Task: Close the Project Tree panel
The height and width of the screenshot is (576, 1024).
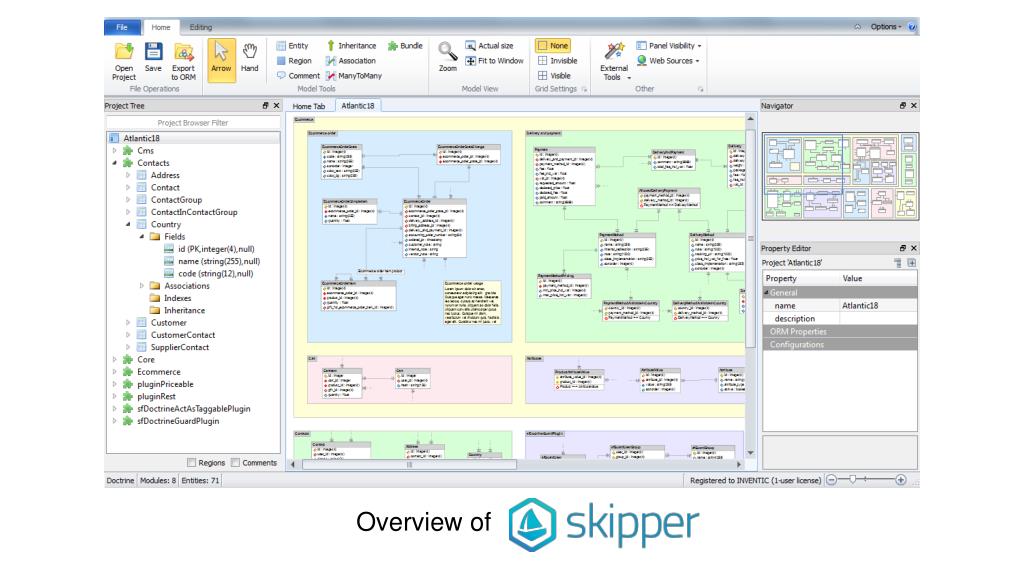Action: pos(276,105)
